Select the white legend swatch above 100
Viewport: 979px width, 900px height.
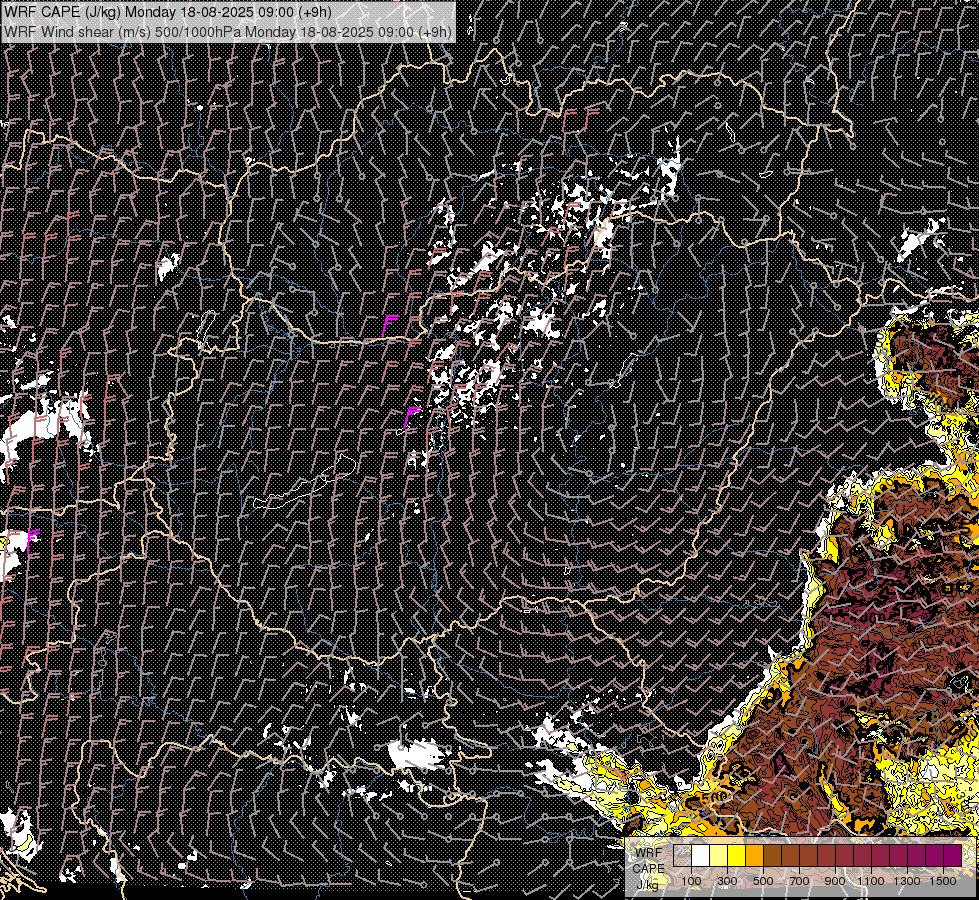click(700, 855)
